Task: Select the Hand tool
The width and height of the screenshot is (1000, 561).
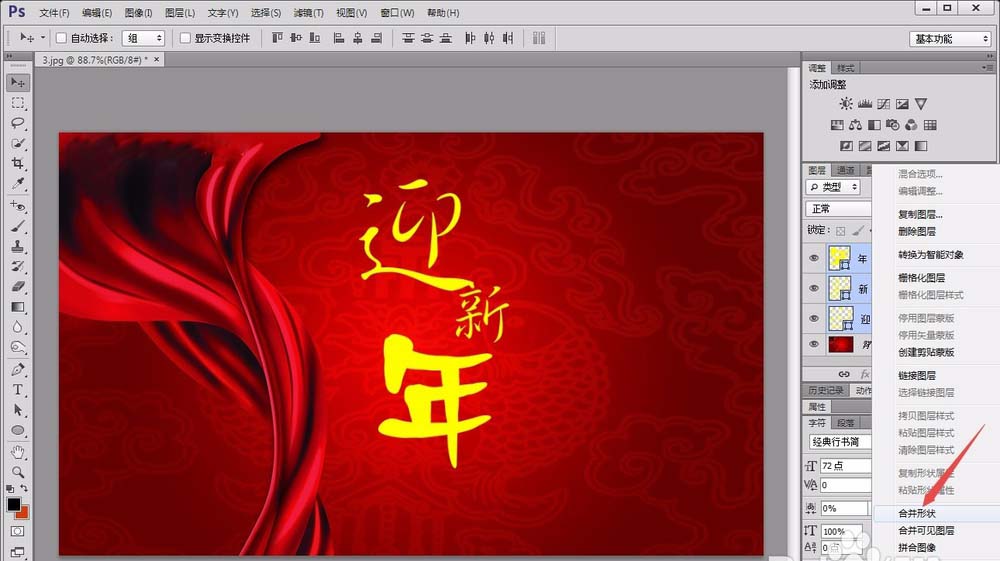Action: (18, 451)
